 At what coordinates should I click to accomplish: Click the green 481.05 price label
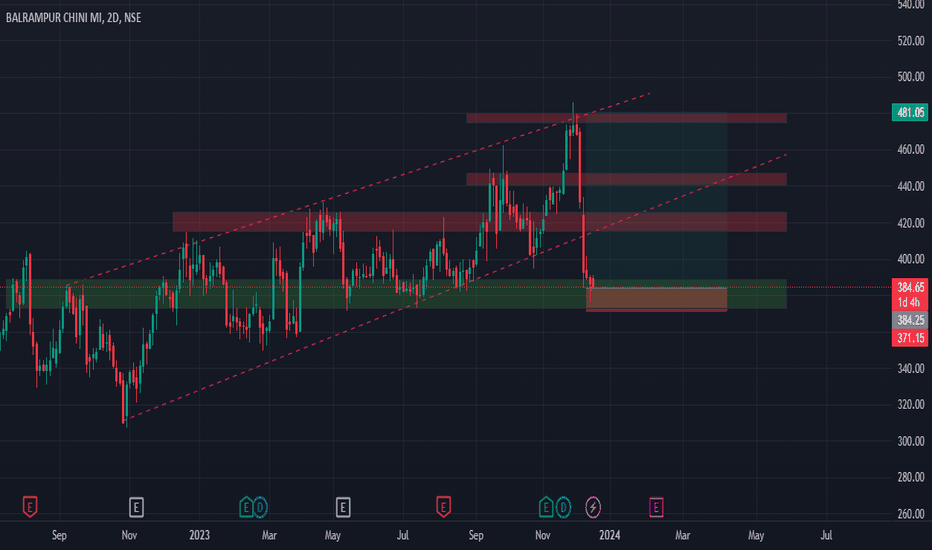909,112
